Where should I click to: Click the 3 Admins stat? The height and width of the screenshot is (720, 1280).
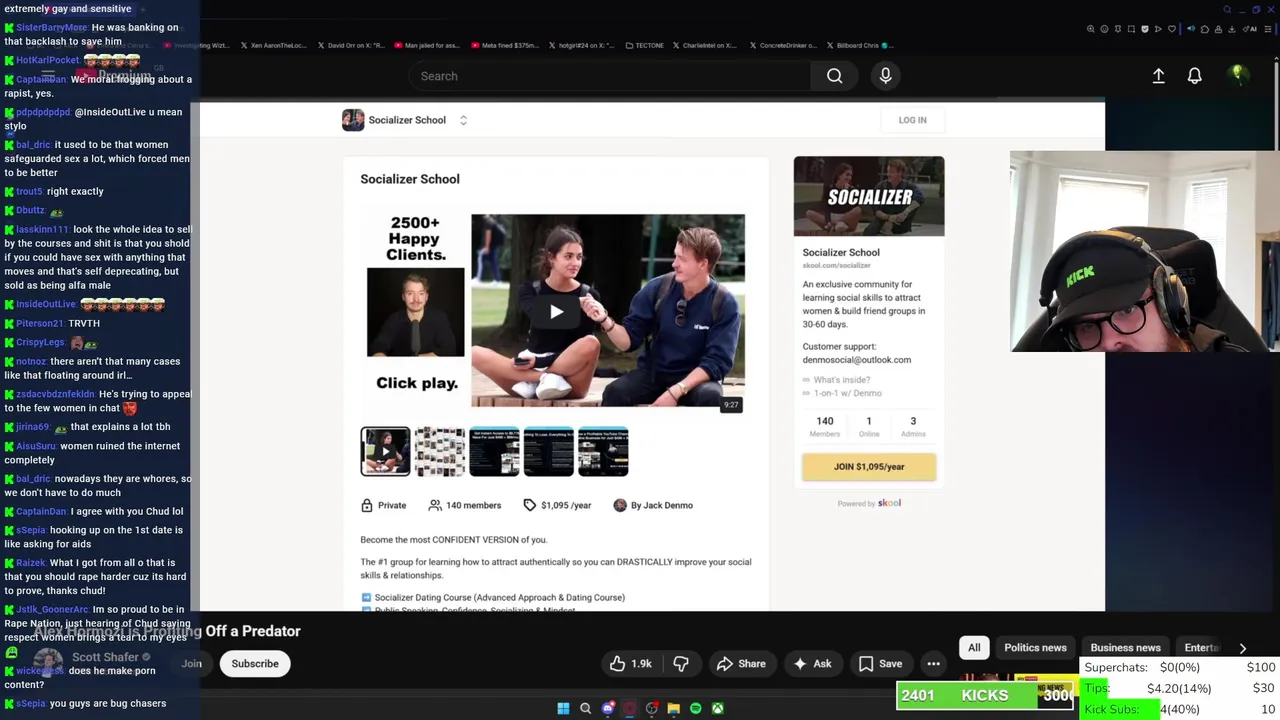912,427
